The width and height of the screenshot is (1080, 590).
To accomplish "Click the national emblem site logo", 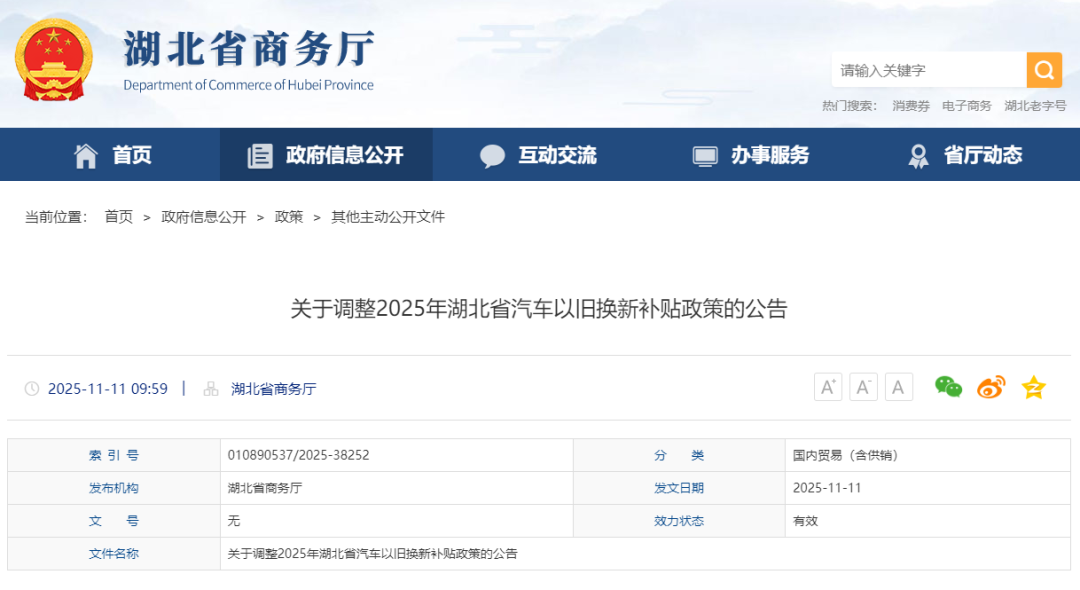I will tap(54, 60).
